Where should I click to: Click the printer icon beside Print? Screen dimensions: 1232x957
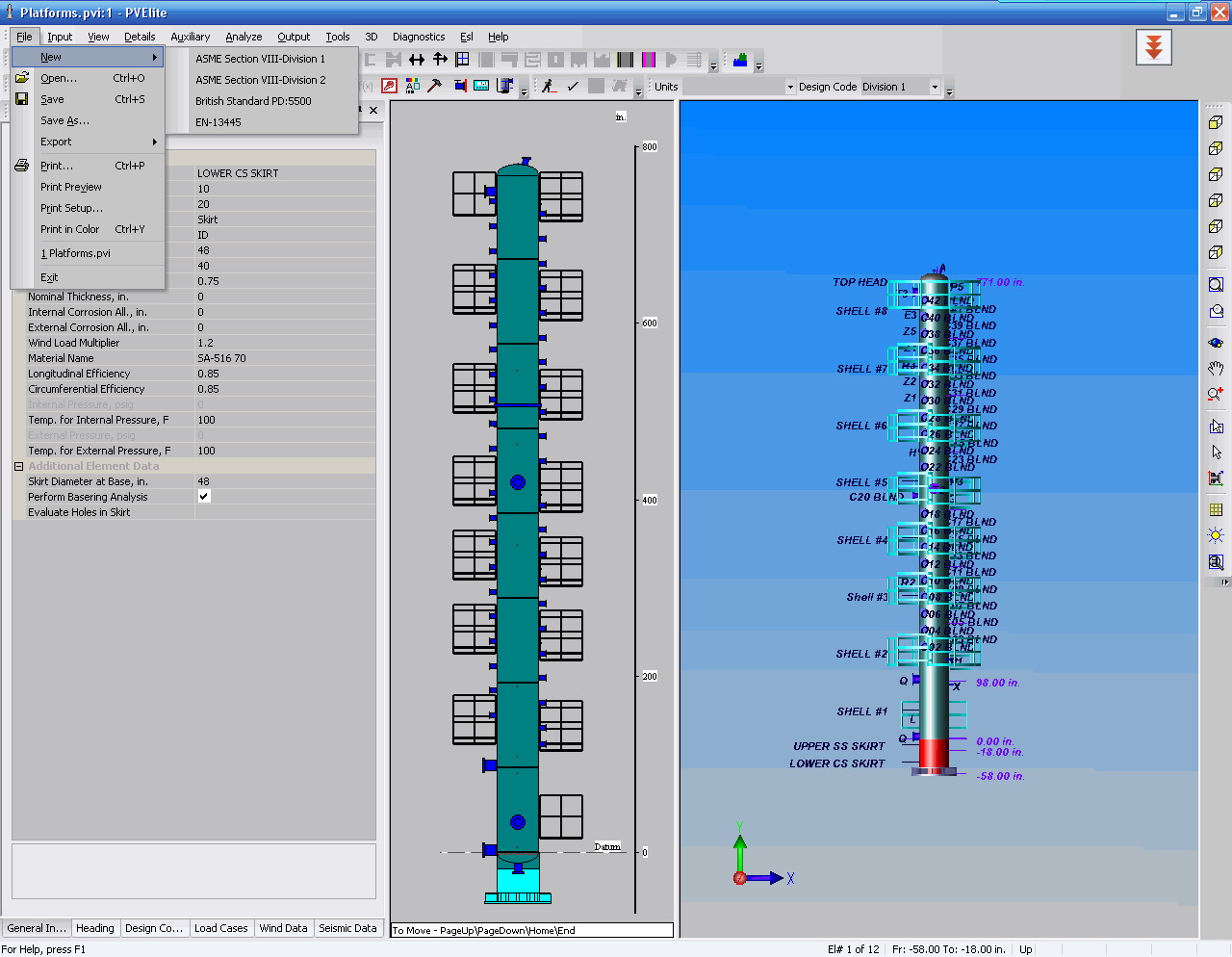pos(22,166)
